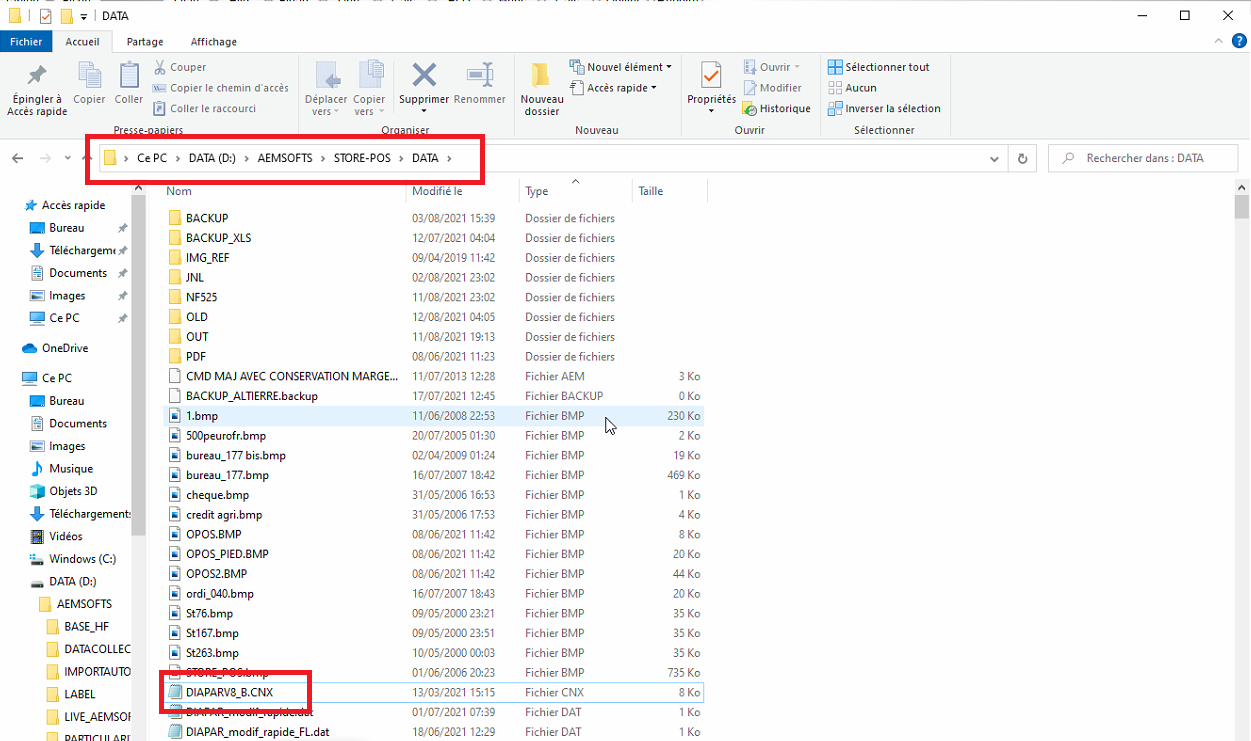The width and height of the screenshot is (1251, 741).
Task: Open the Fichier menu
Action: pyautogui.click(x=26, y=42)
